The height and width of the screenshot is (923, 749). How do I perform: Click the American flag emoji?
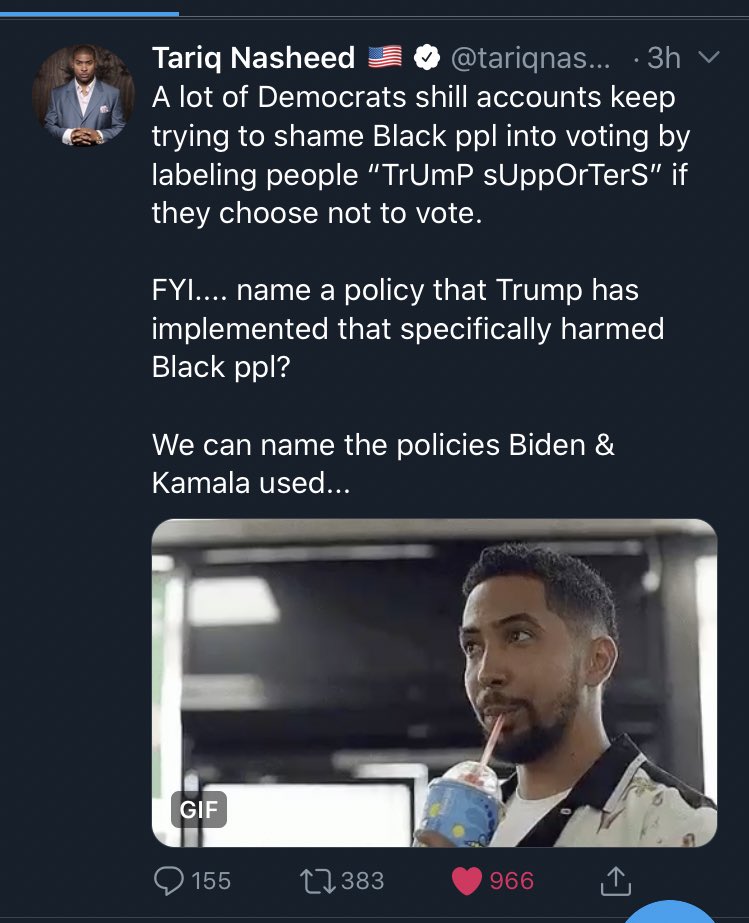point(385,57)
